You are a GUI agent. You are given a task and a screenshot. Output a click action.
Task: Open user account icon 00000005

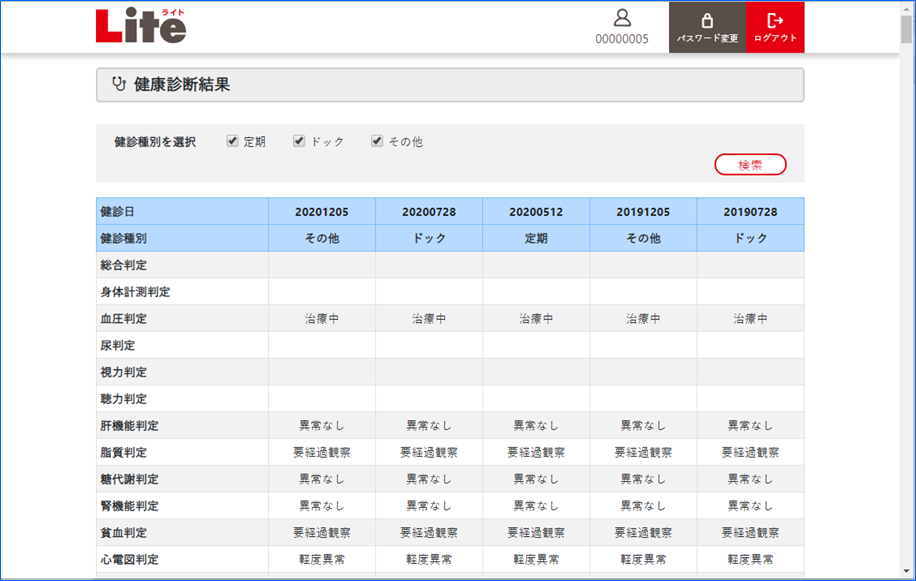coord(622,27)
